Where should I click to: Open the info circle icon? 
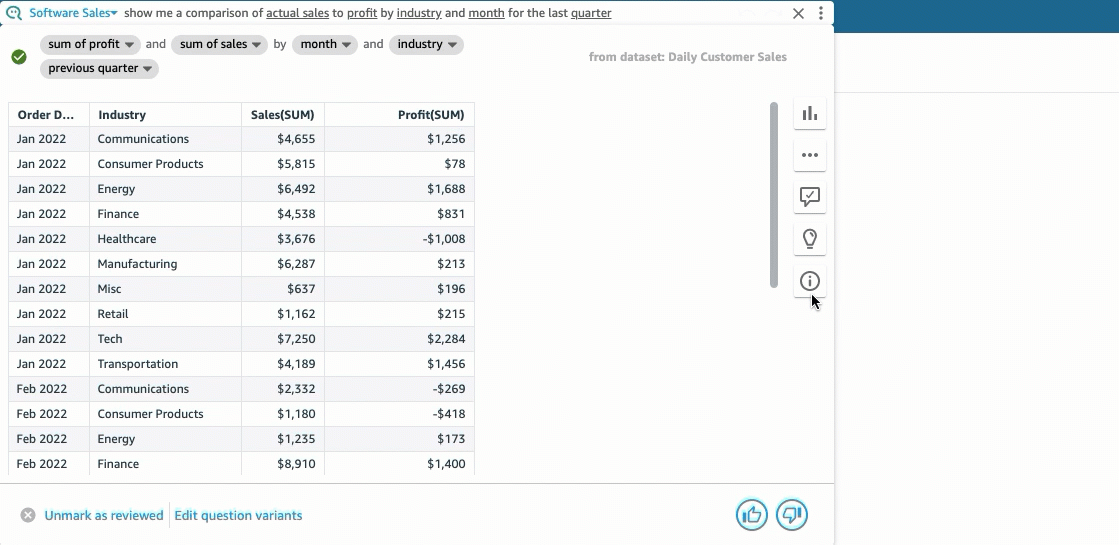click(x=809, y=281)
